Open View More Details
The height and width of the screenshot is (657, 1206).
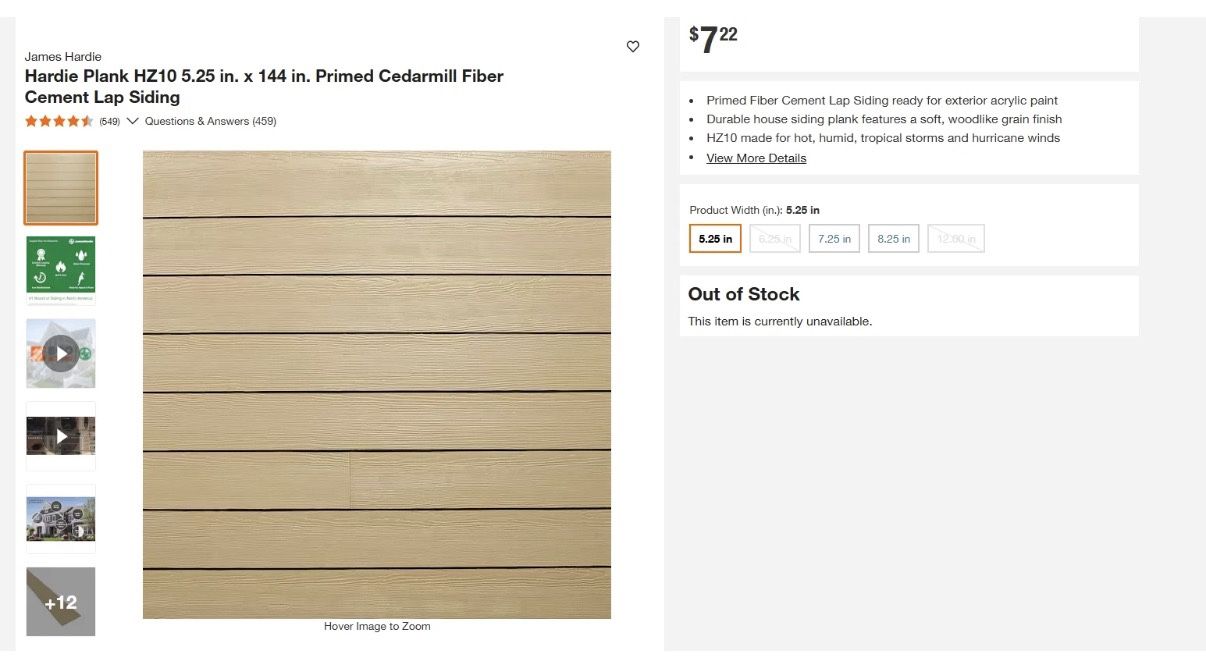(756, 157)
